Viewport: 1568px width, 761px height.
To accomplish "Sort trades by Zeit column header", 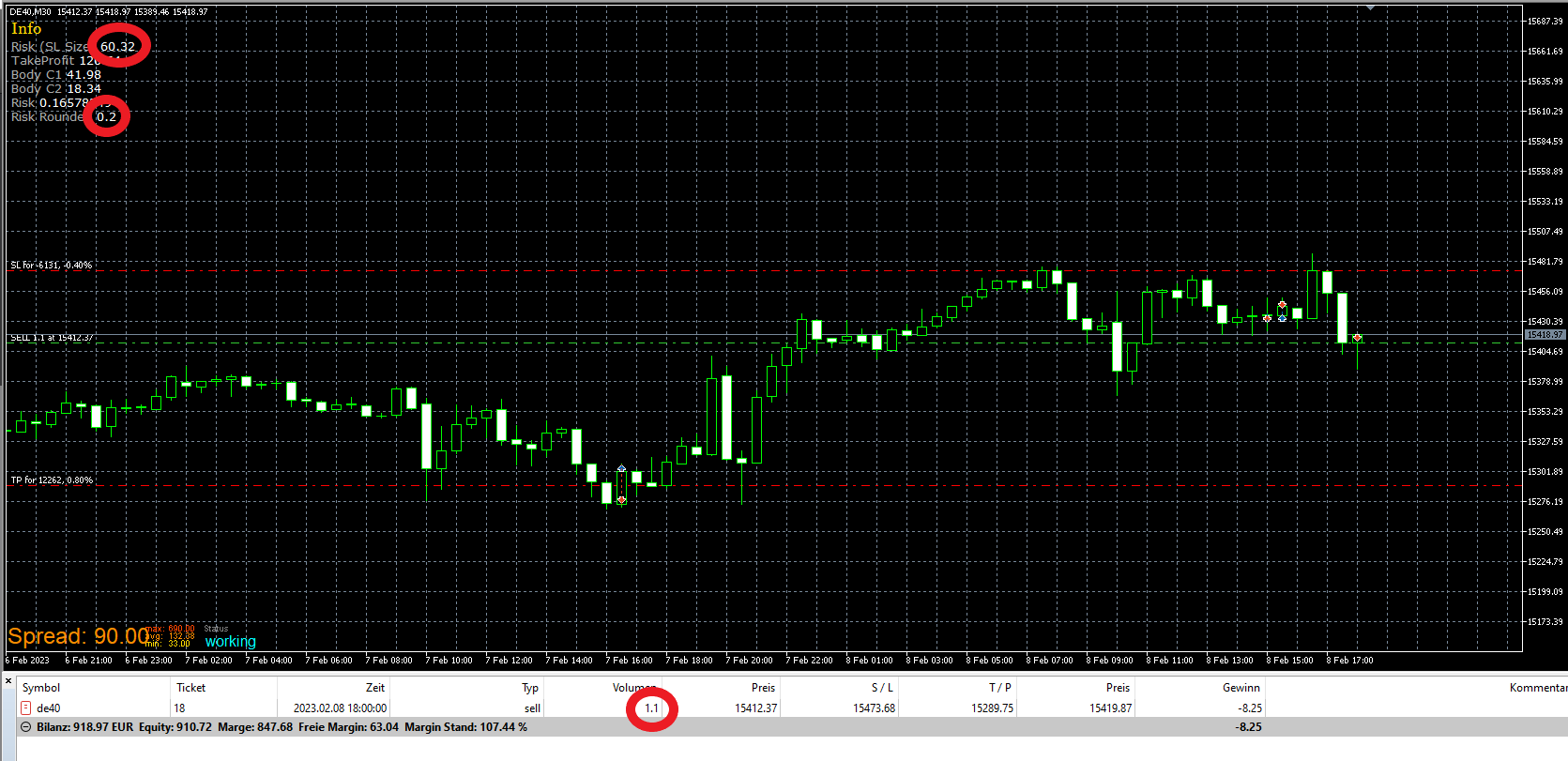I will [x=375, y=688].
